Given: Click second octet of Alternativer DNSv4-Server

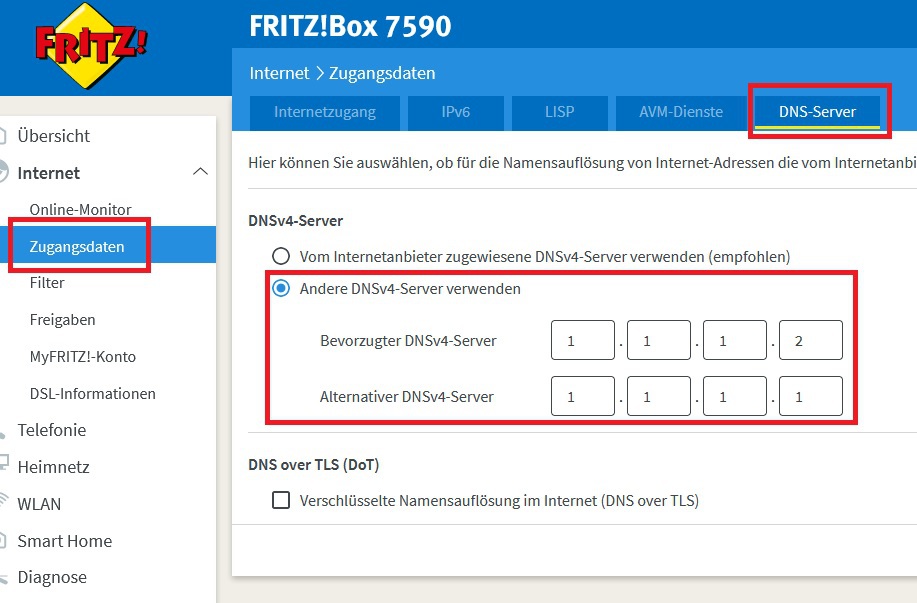Looking at the screenshot, I should [x=659, y=397].
